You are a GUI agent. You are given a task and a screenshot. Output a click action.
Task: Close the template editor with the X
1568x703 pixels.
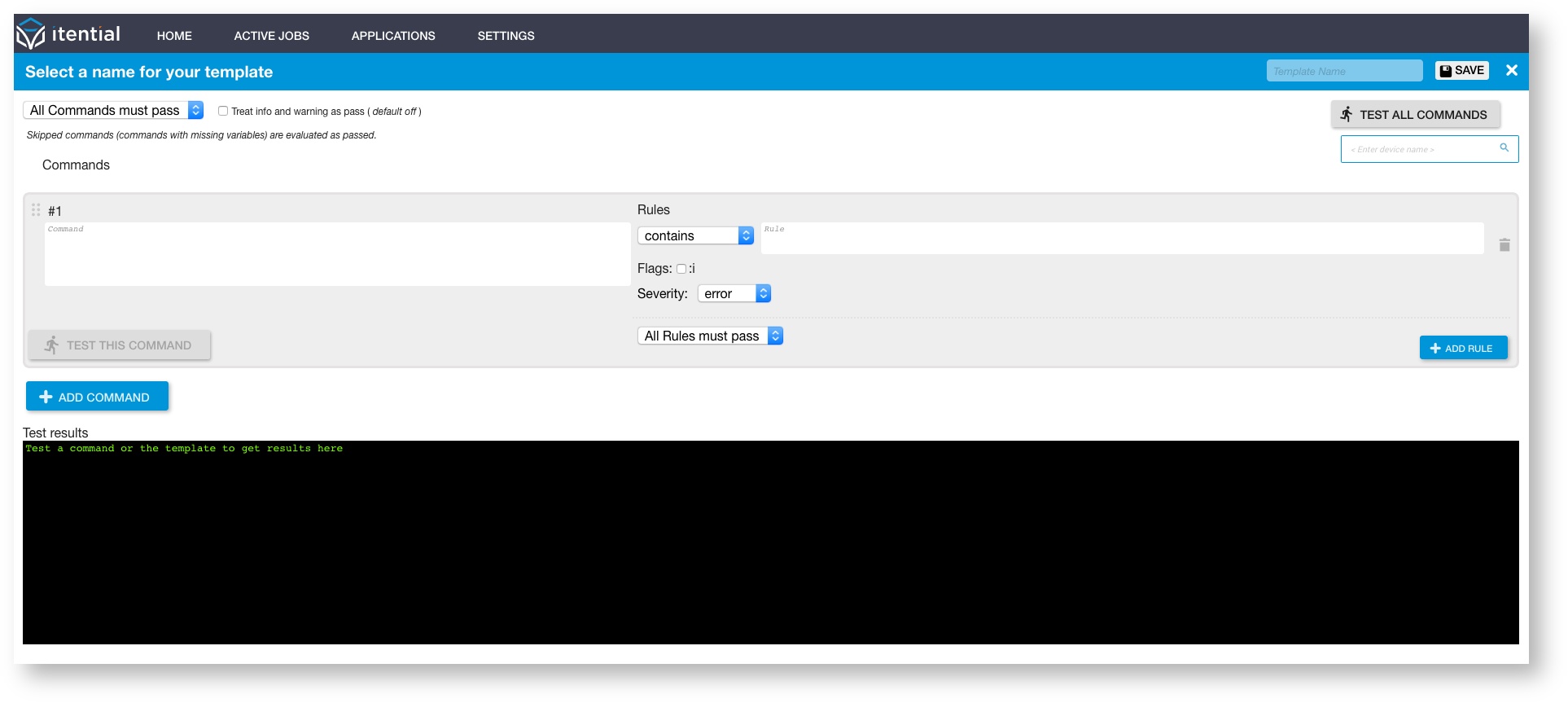click(x=1512, y=71)
